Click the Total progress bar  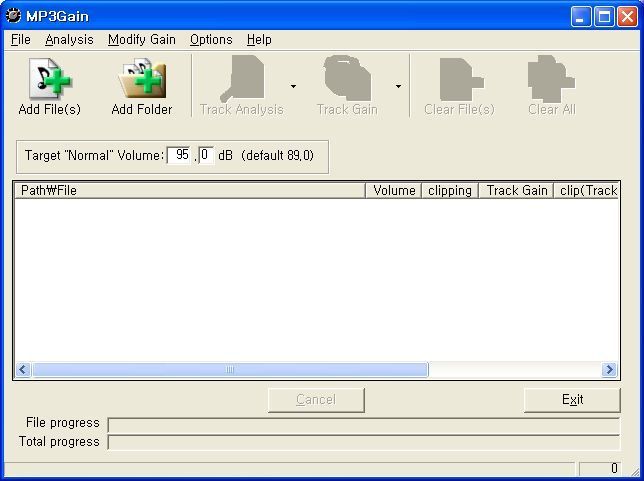point(363,442)
